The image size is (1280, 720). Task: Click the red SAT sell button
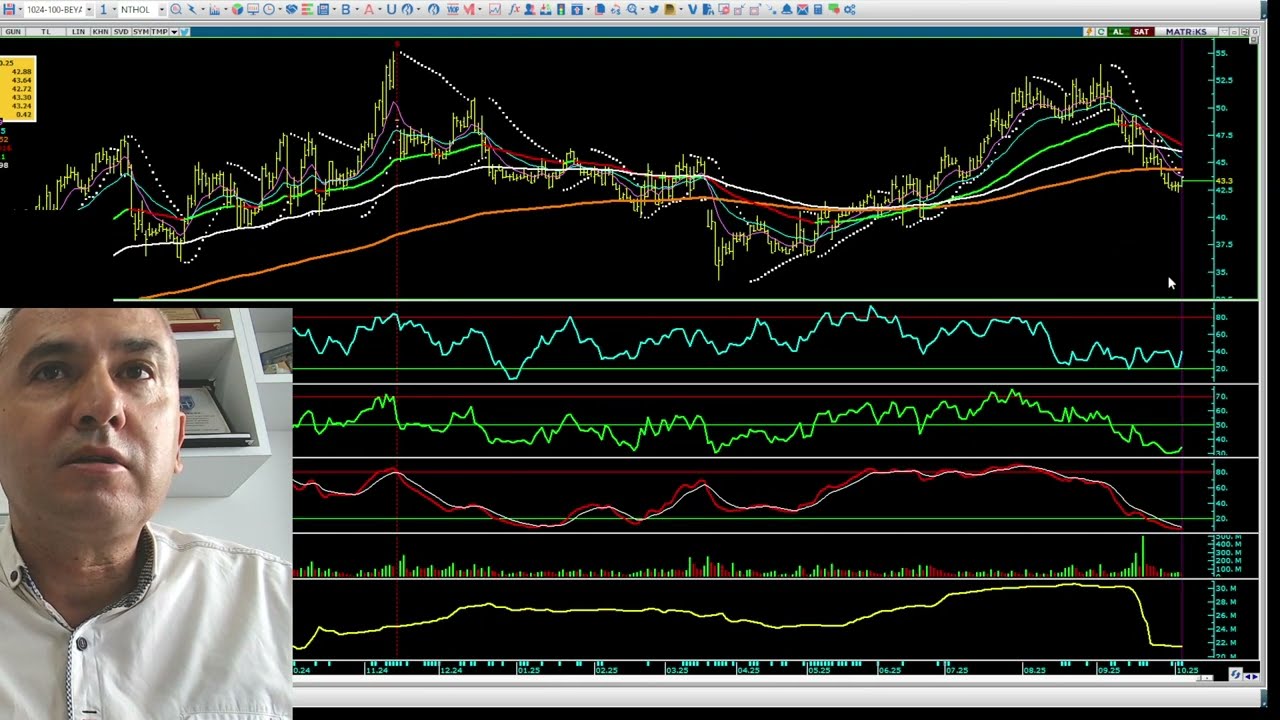1141,32
